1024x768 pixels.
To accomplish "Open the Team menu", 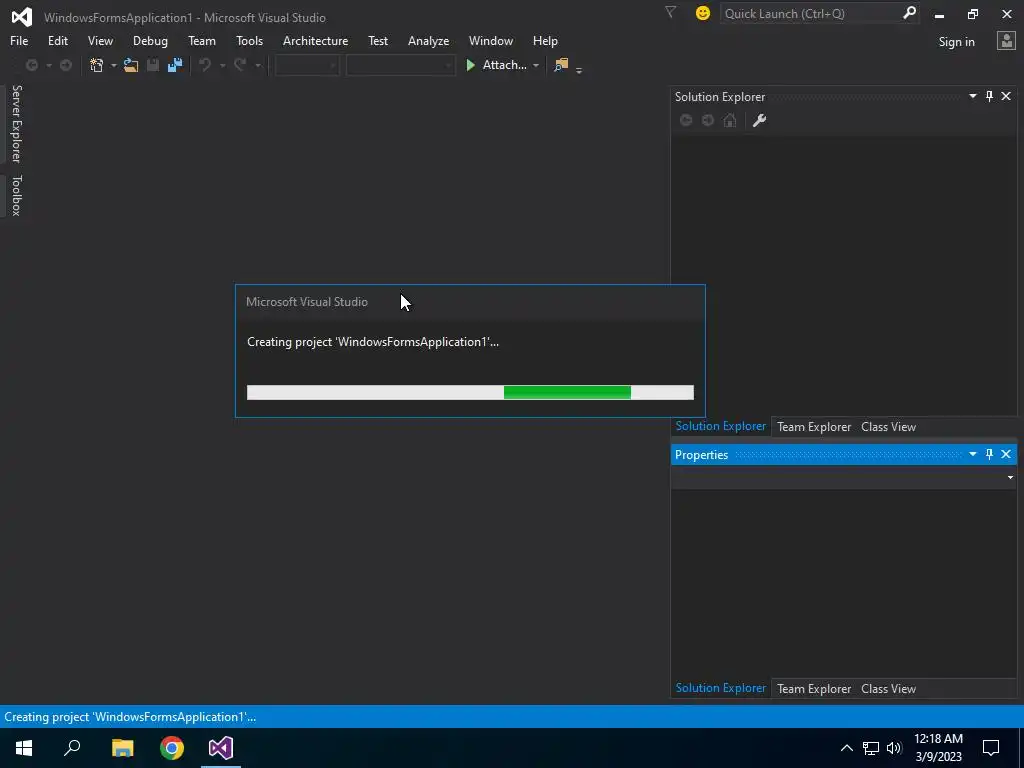I will click(x=202, y=40).
